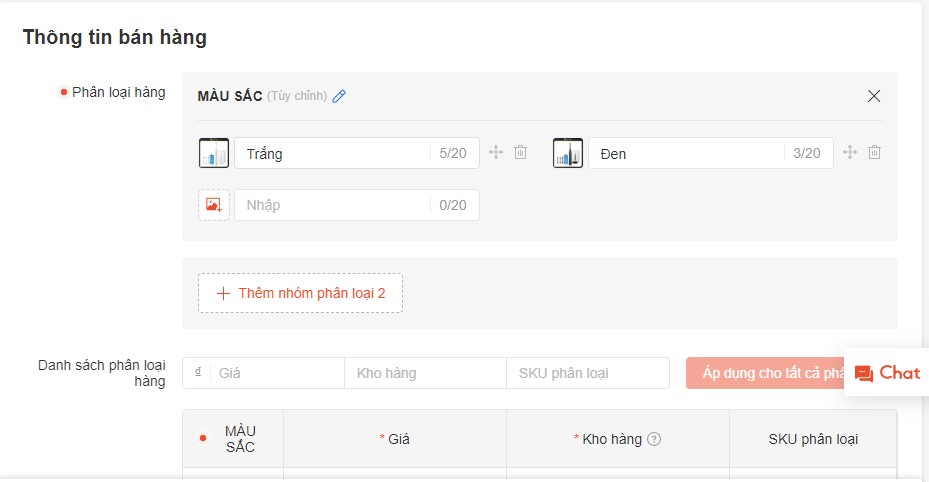Click the pencil icon beside MÀU SẮC
The image size is (929, 482).
339,96
